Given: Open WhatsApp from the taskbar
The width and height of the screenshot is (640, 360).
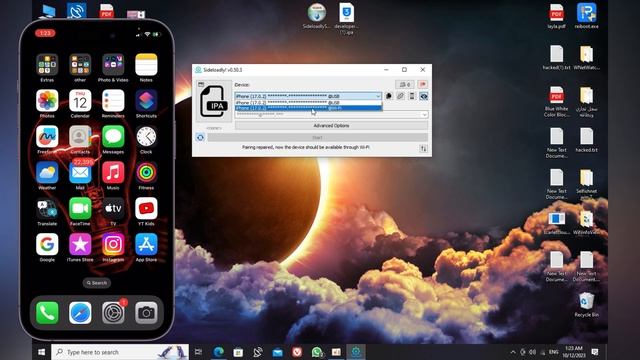Looking at the screenshot, I should pyautogui.click(x=317, y=352).
